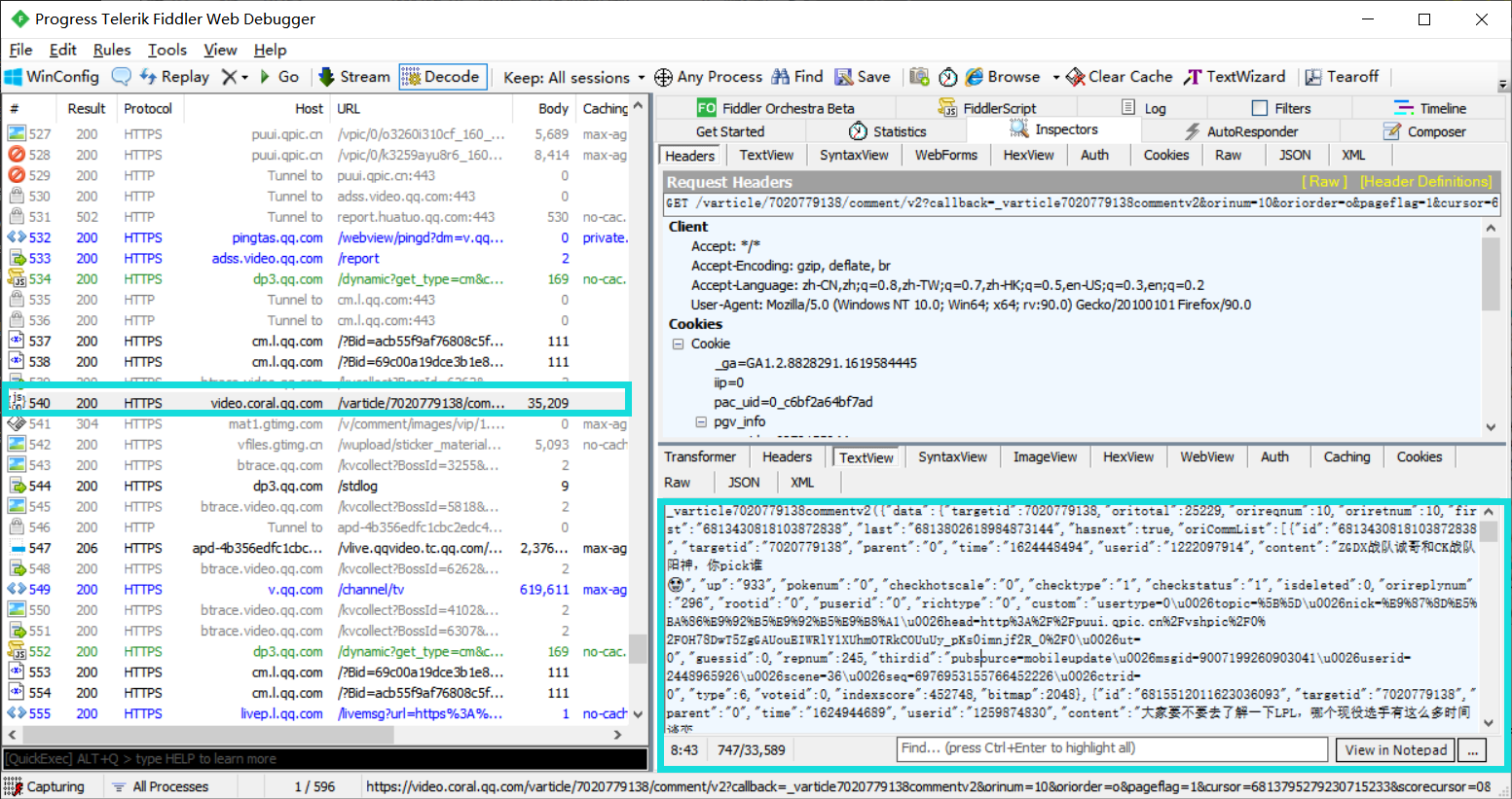Open the View menu
The width and height of the screenshot is (1512, 799).
pos(220,50)
